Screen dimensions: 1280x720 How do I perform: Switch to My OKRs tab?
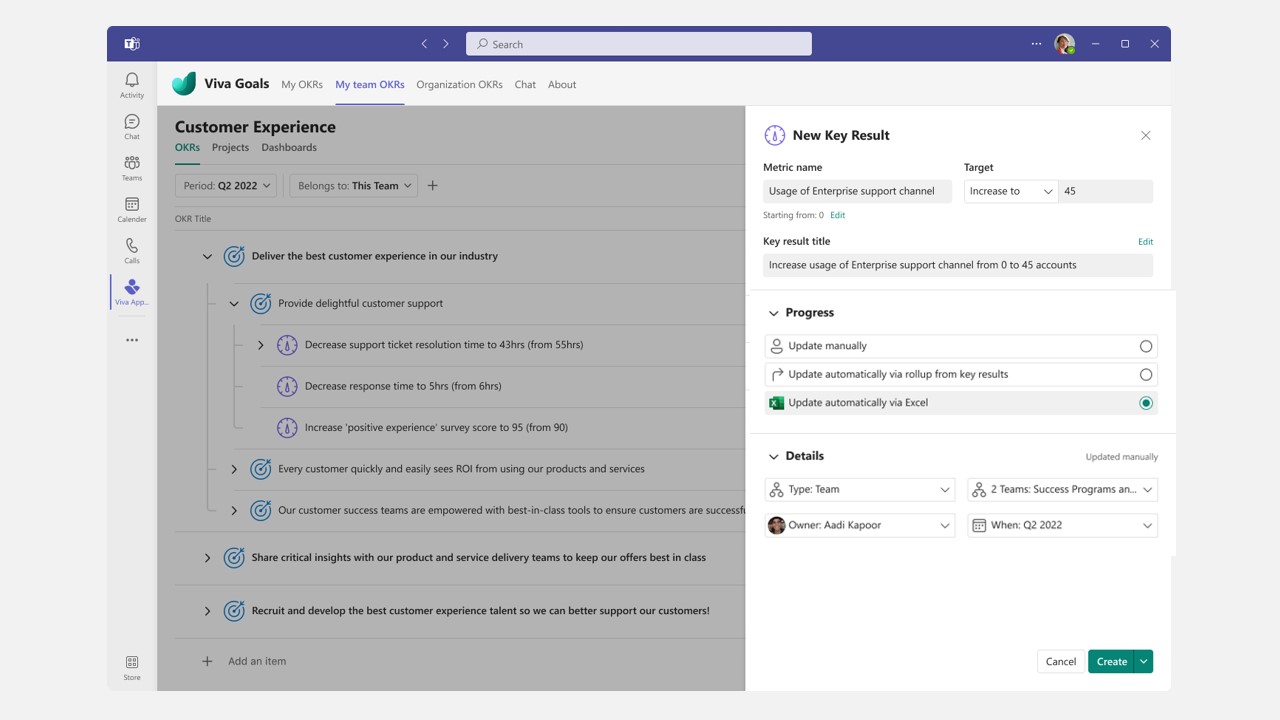pos(302,85)
